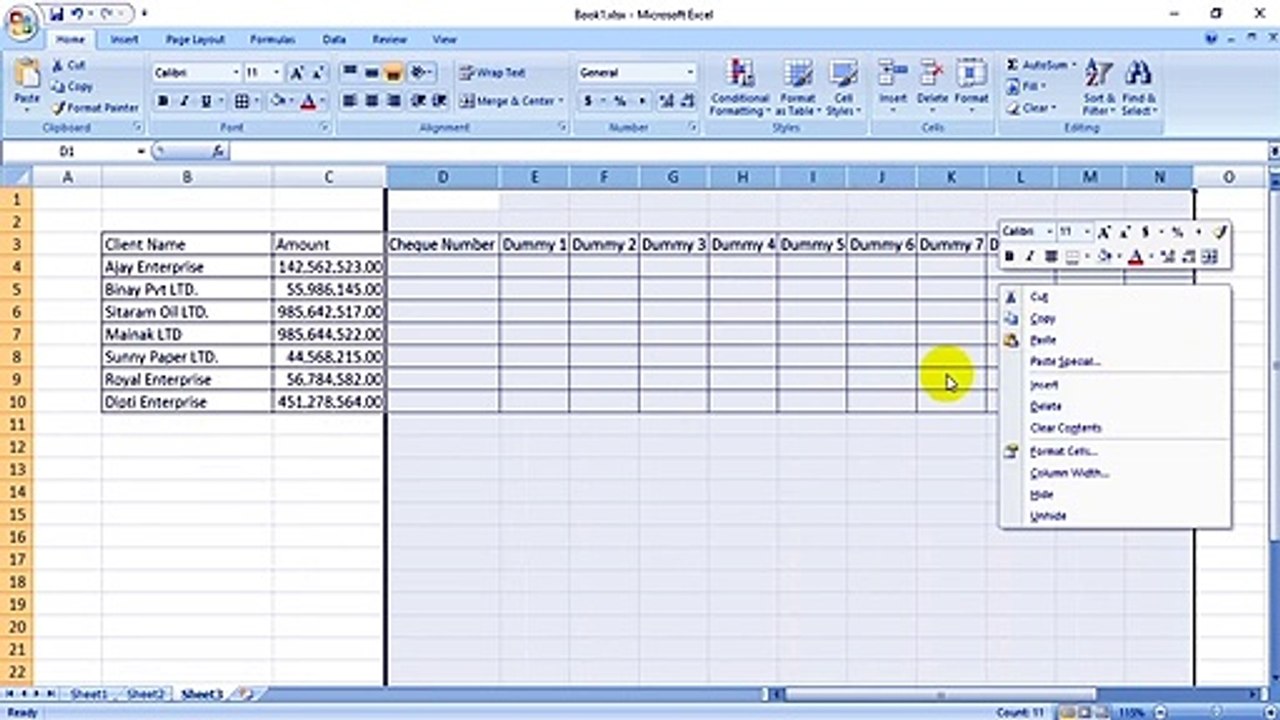Viewport: 1280px width, 720px height.
Task: Expand the Clear dropdown
Action: (x=1053, y=108)
